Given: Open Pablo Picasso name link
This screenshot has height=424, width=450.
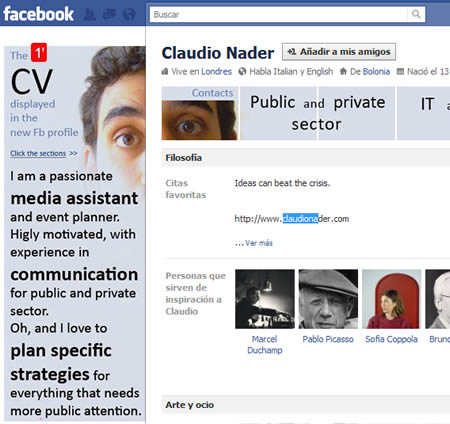Looking at the screenshot, I should click(328, 339).
